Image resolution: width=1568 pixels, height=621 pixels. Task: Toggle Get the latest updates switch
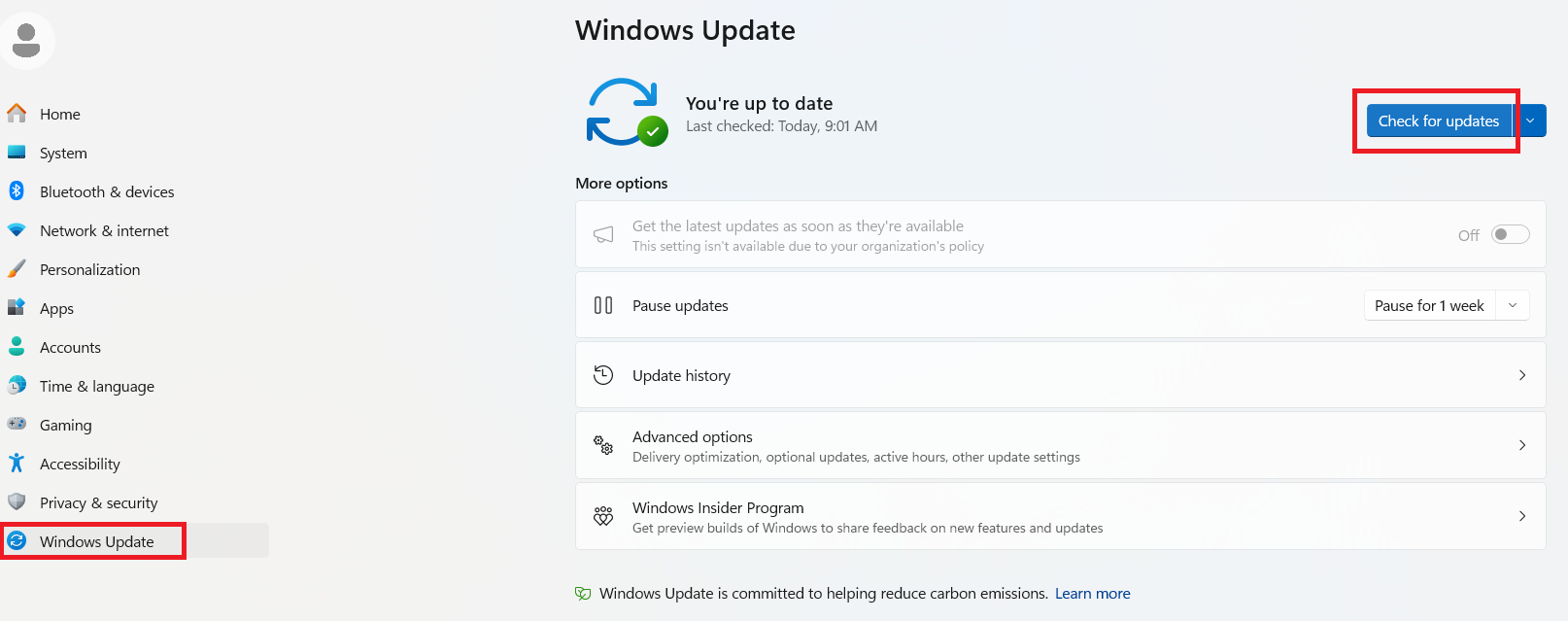(x=1511, y=234)
